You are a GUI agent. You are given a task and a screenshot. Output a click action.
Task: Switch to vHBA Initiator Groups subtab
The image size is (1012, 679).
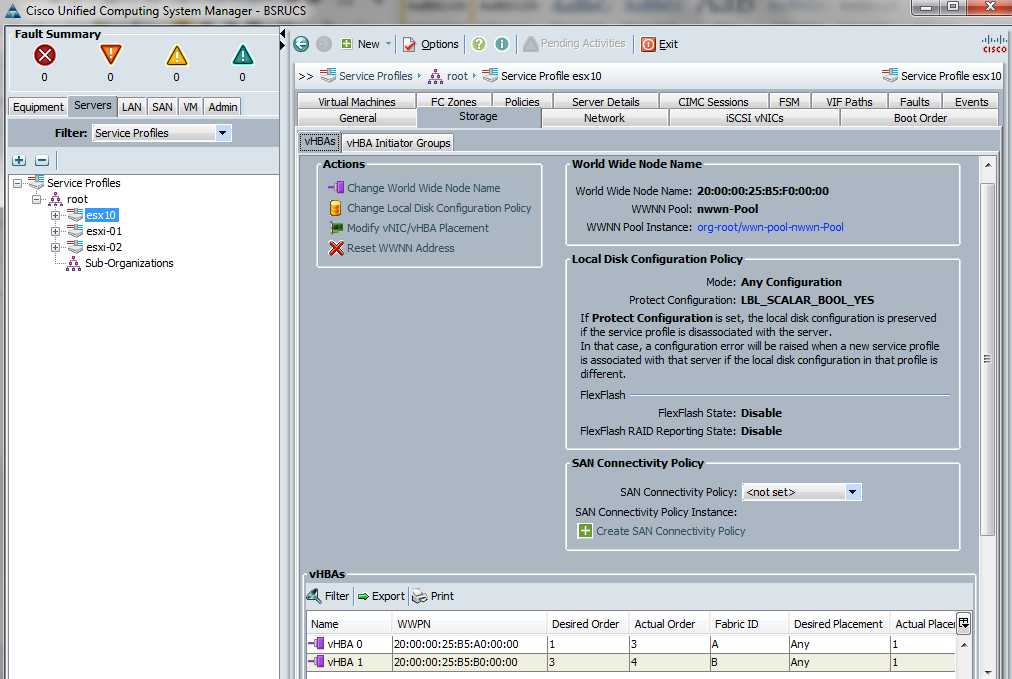[398, 143]
